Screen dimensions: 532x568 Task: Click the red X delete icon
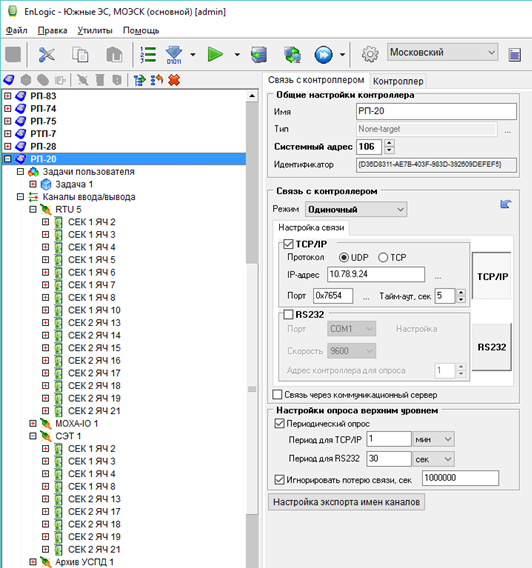coord(174,80)
